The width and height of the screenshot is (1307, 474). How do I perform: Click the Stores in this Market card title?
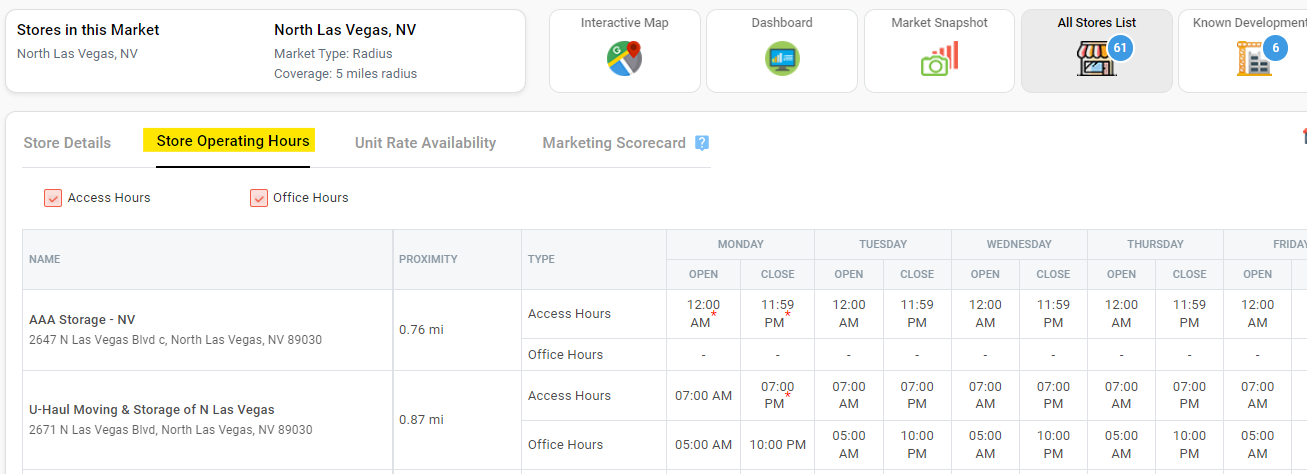tap(88, 30)
